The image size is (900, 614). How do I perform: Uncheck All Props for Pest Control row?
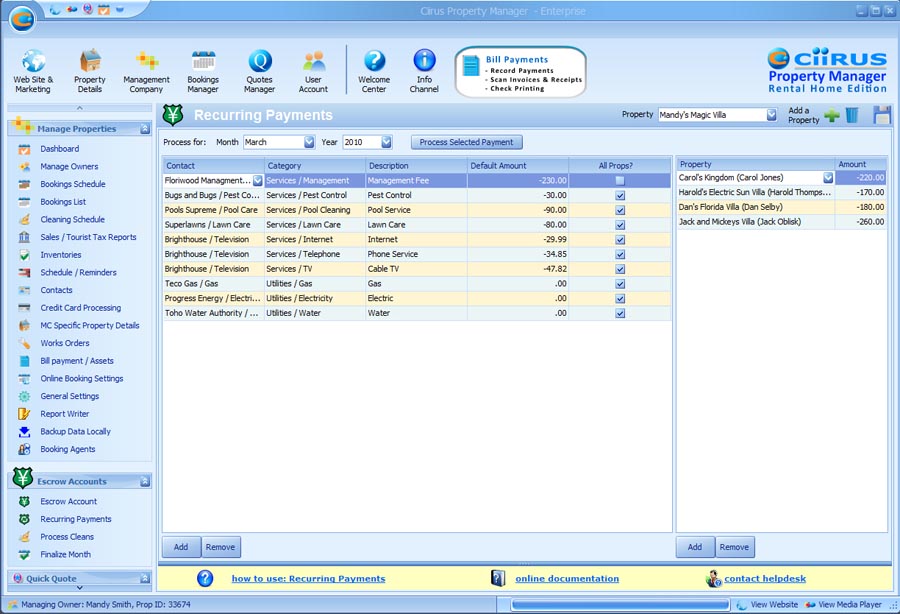[x=620, y=196]
